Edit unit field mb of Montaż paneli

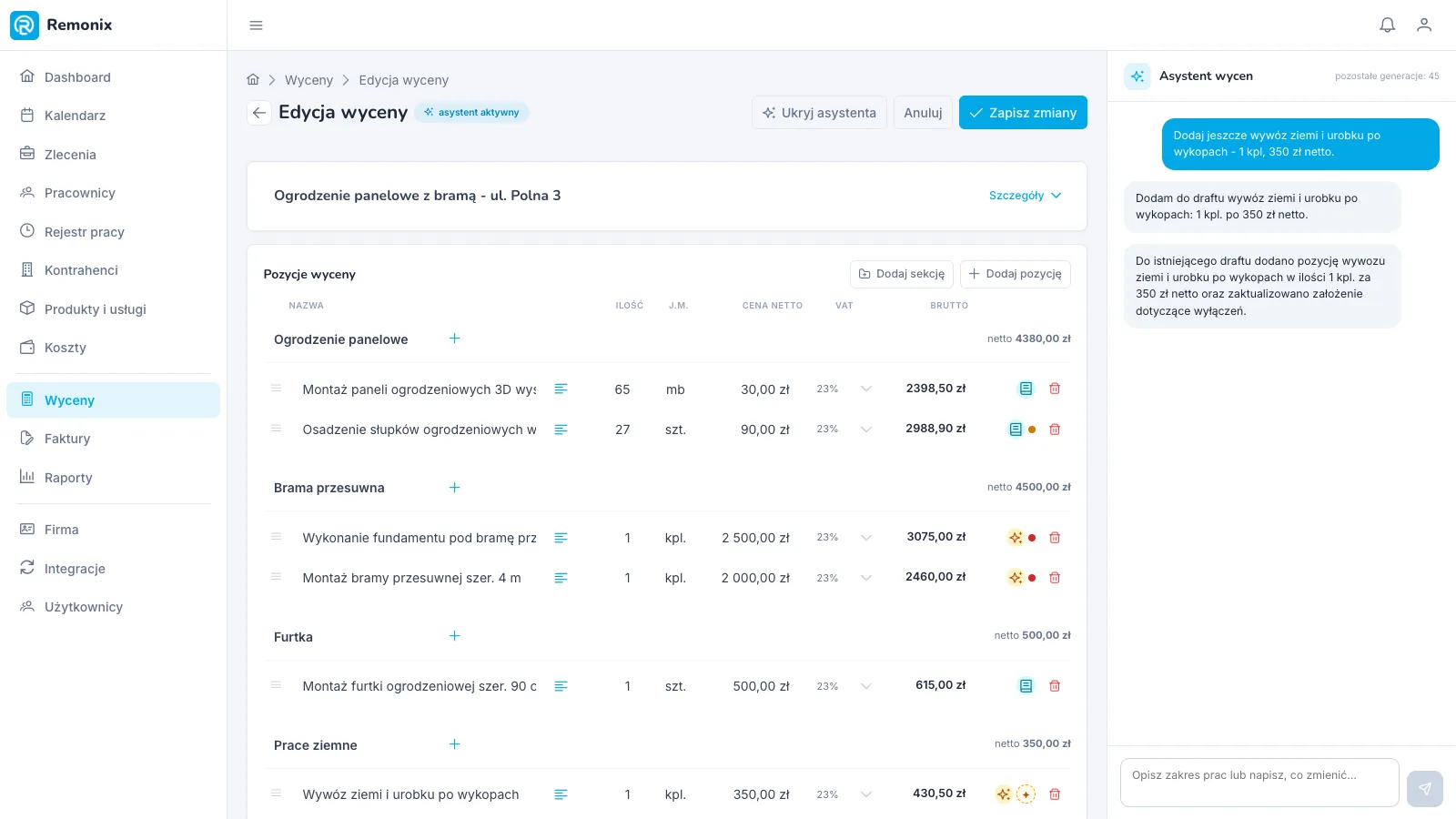pos(675,389)
